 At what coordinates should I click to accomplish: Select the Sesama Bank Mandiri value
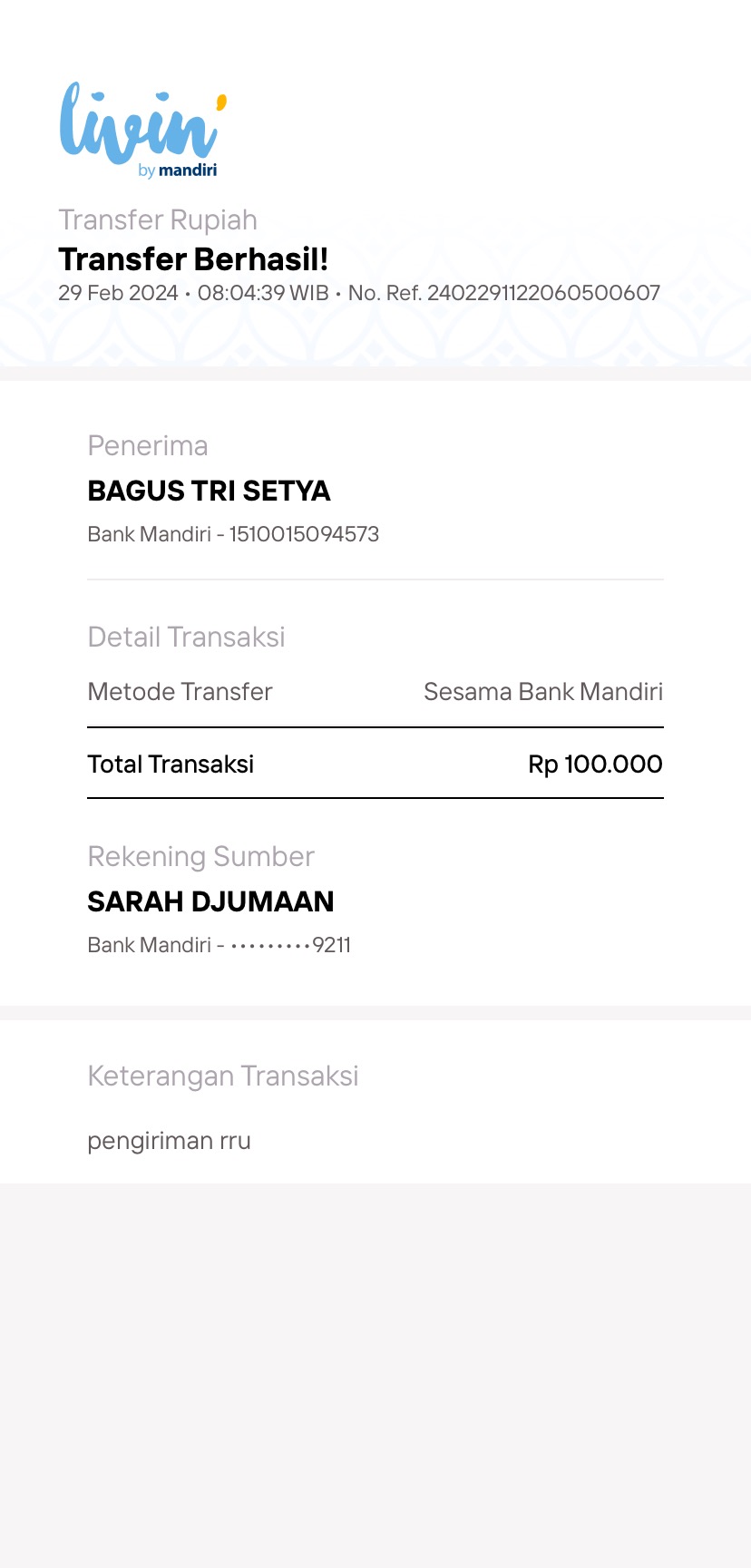543,692
